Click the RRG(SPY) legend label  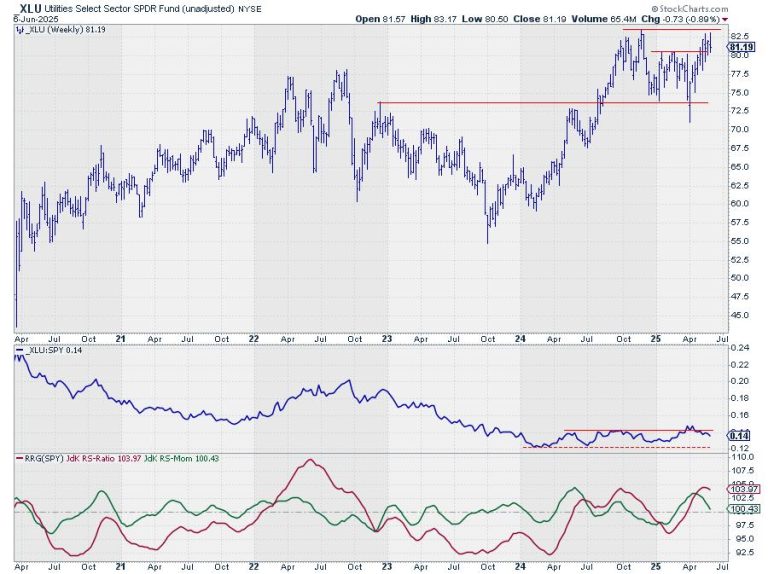(44, 459)
